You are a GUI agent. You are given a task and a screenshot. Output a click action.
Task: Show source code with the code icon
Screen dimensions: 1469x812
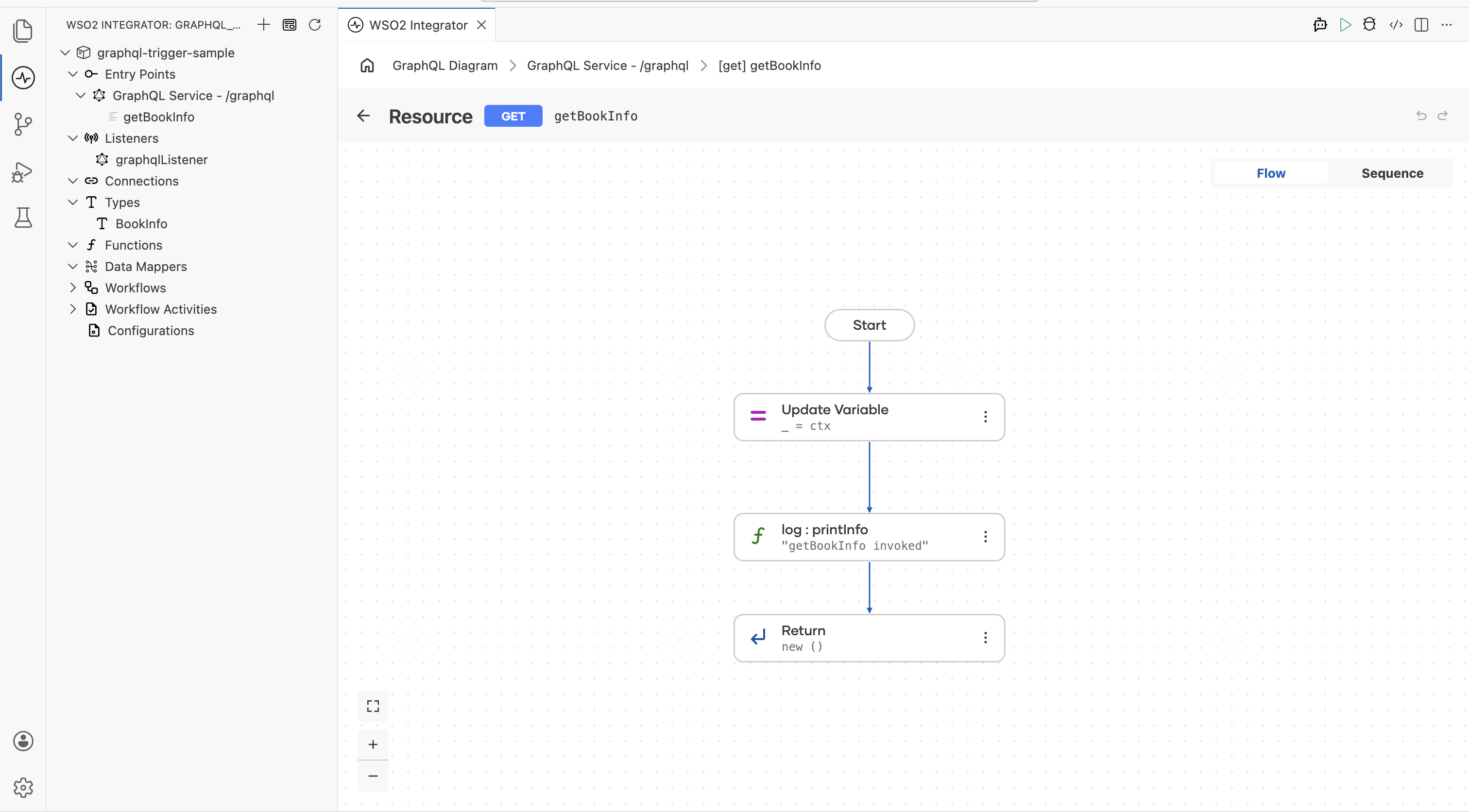click(x=1396, y=24)
